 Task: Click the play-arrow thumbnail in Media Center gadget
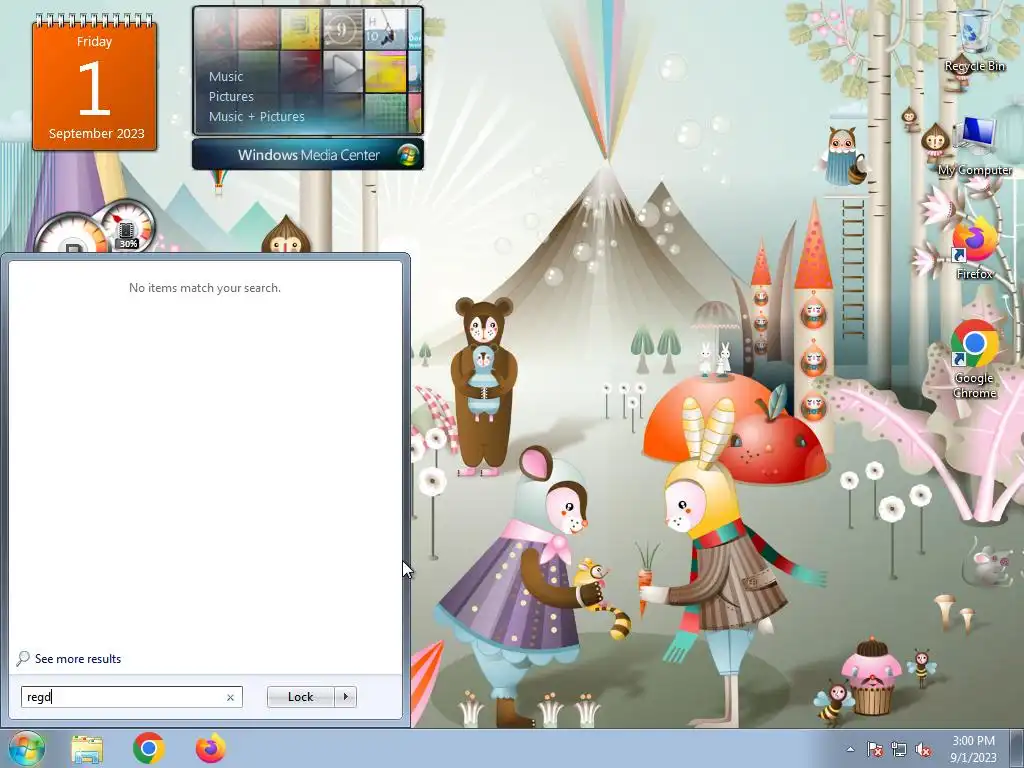pyautogui.click(x=343, y=71)
